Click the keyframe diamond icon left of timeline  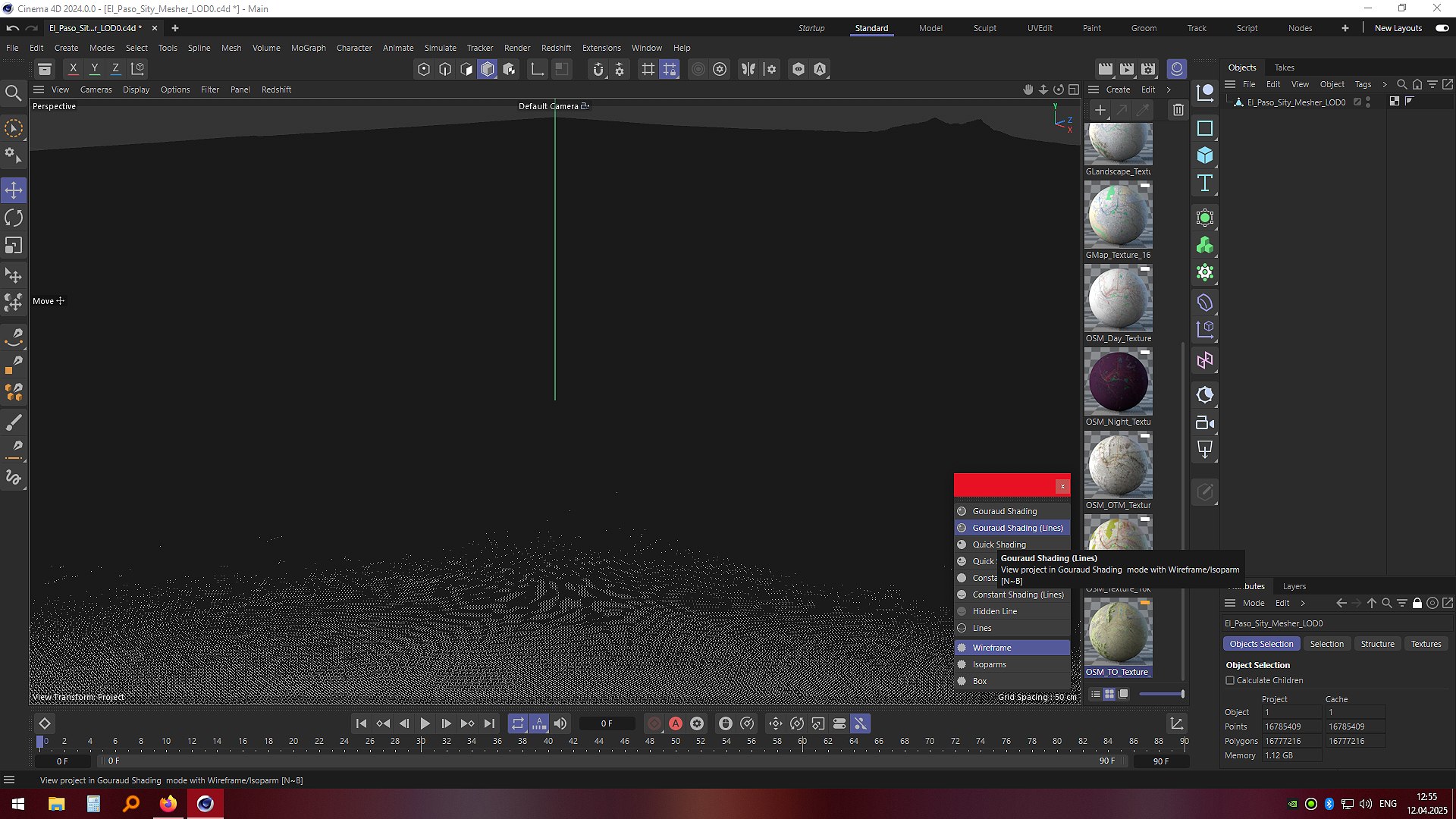tap(45, 723)
